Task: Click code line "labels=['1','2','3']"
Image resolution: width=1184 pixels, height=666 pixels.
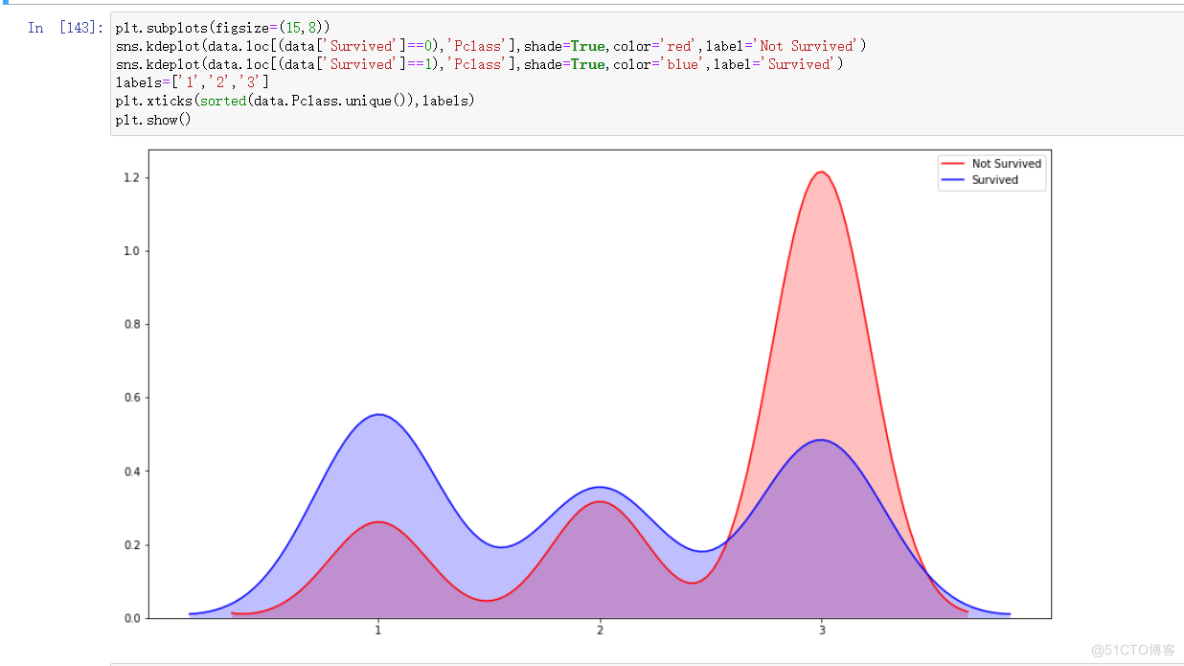Action: click(192, 82)
